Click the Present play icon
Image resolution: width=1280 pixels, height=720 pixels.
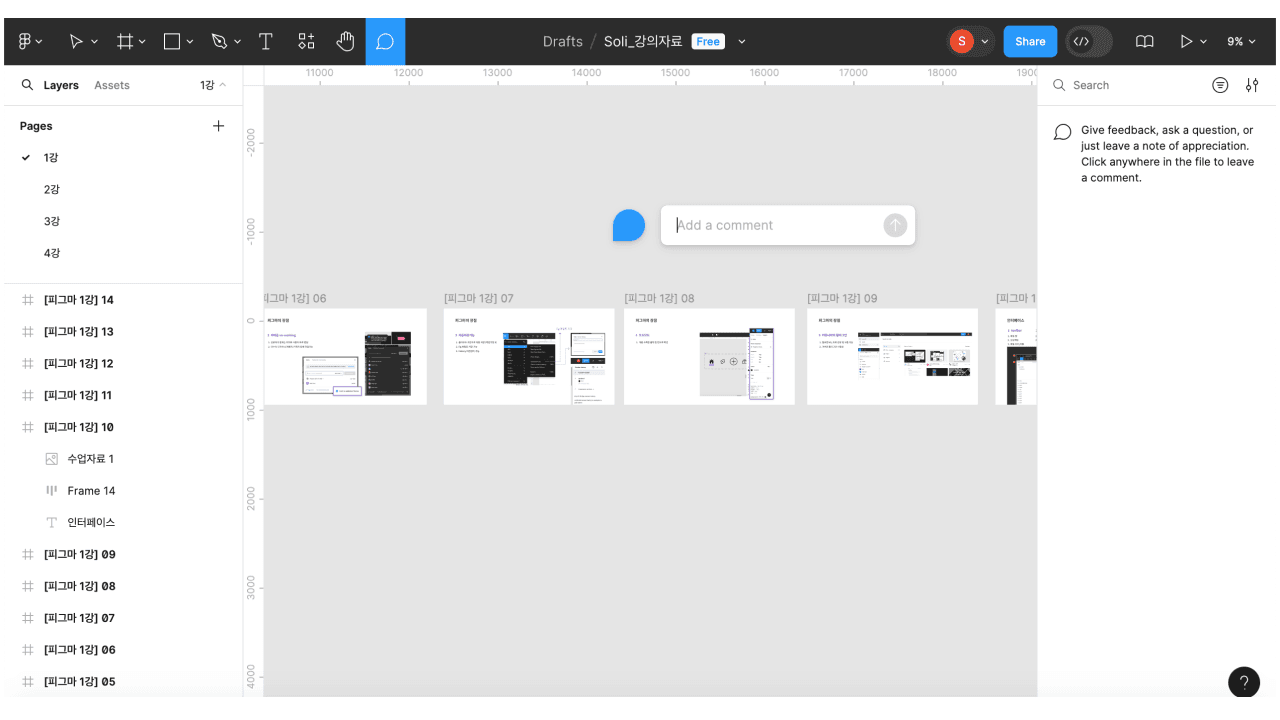tap(1186, 42)
